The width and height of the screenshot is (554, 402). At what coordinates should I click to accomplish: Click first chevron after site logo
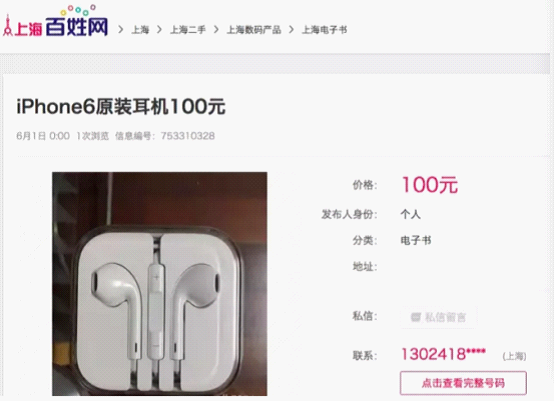pyautogui.click(x=120, y=30)
